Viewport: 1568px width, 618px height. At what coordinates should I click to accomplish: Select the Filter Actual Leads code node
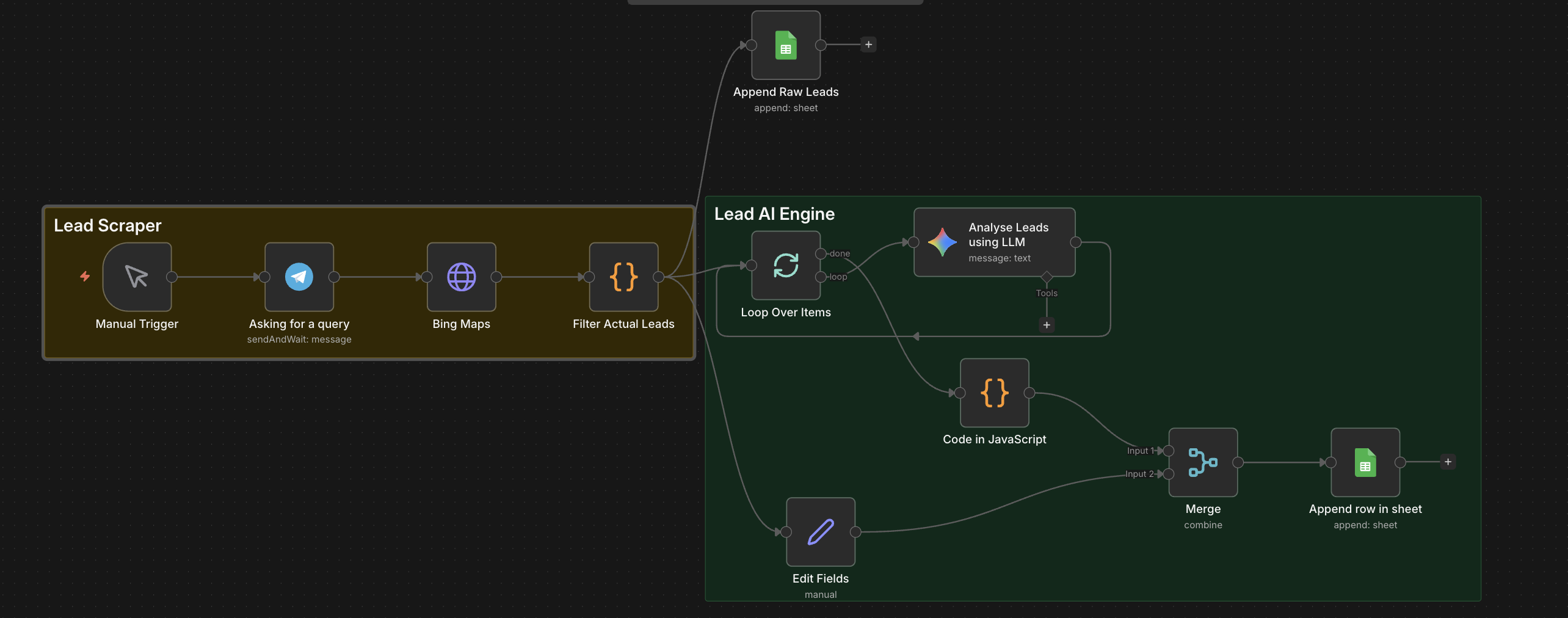click(x=623, y=277)
